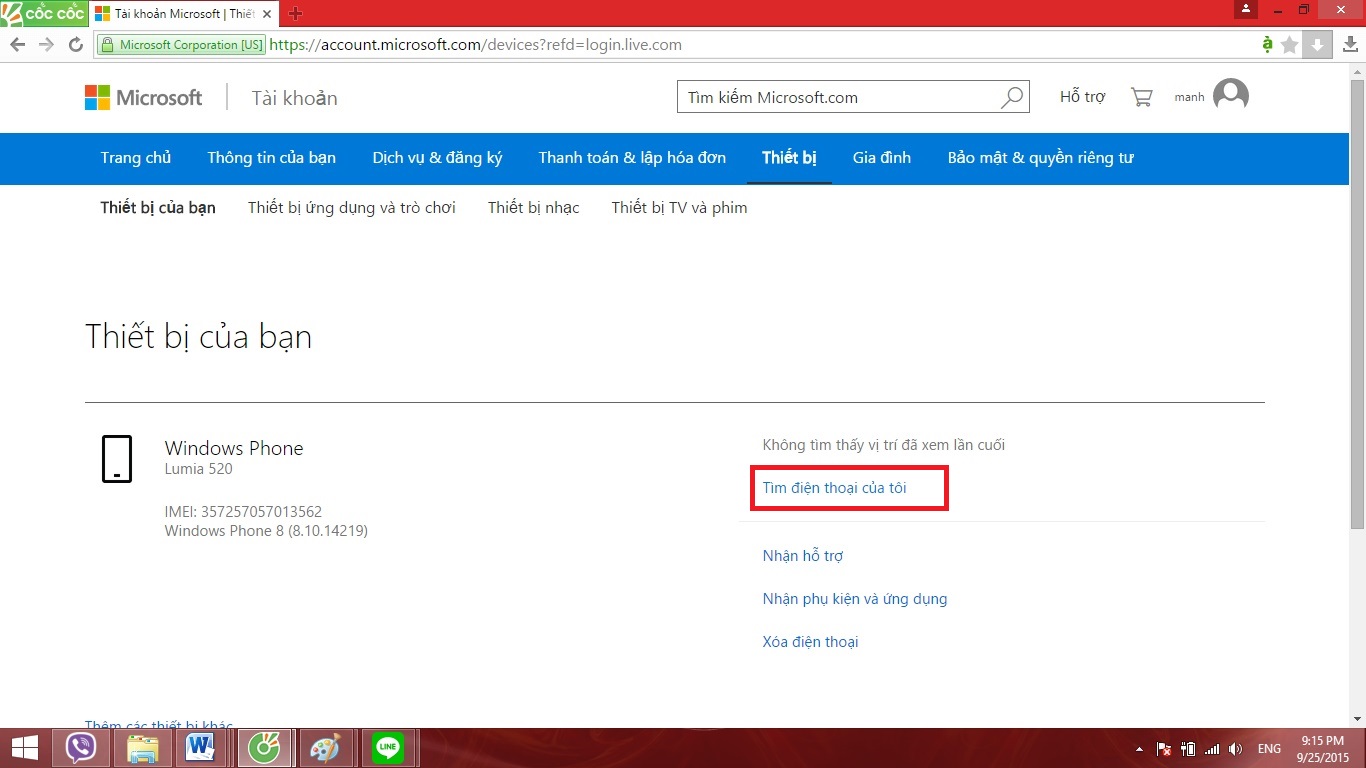Switch to Cốc Cốc in the taskbar
Screen dimensions: 1366x768
[x=265, y=748]
